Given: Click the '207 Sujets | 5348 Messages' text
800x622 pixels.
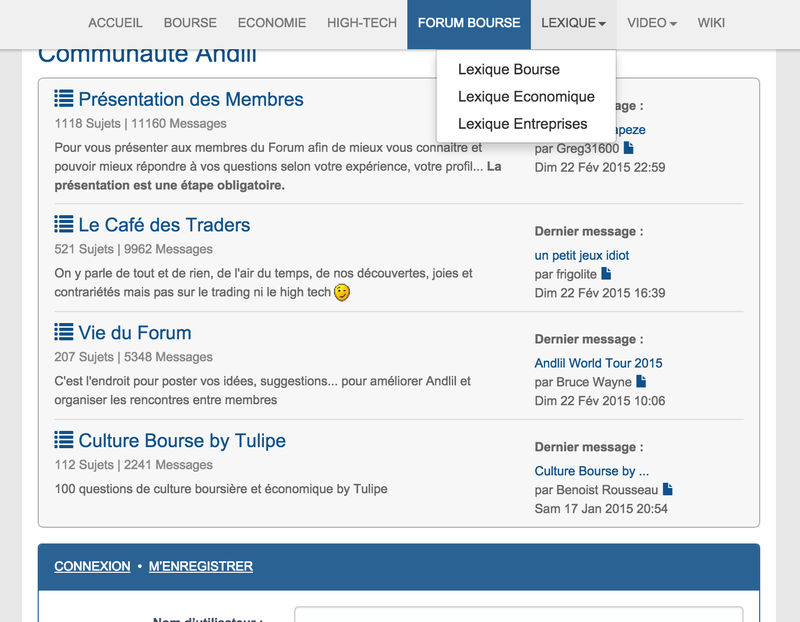Looking at the screenshot, I should pyautogui.click(x=133, y=357).
